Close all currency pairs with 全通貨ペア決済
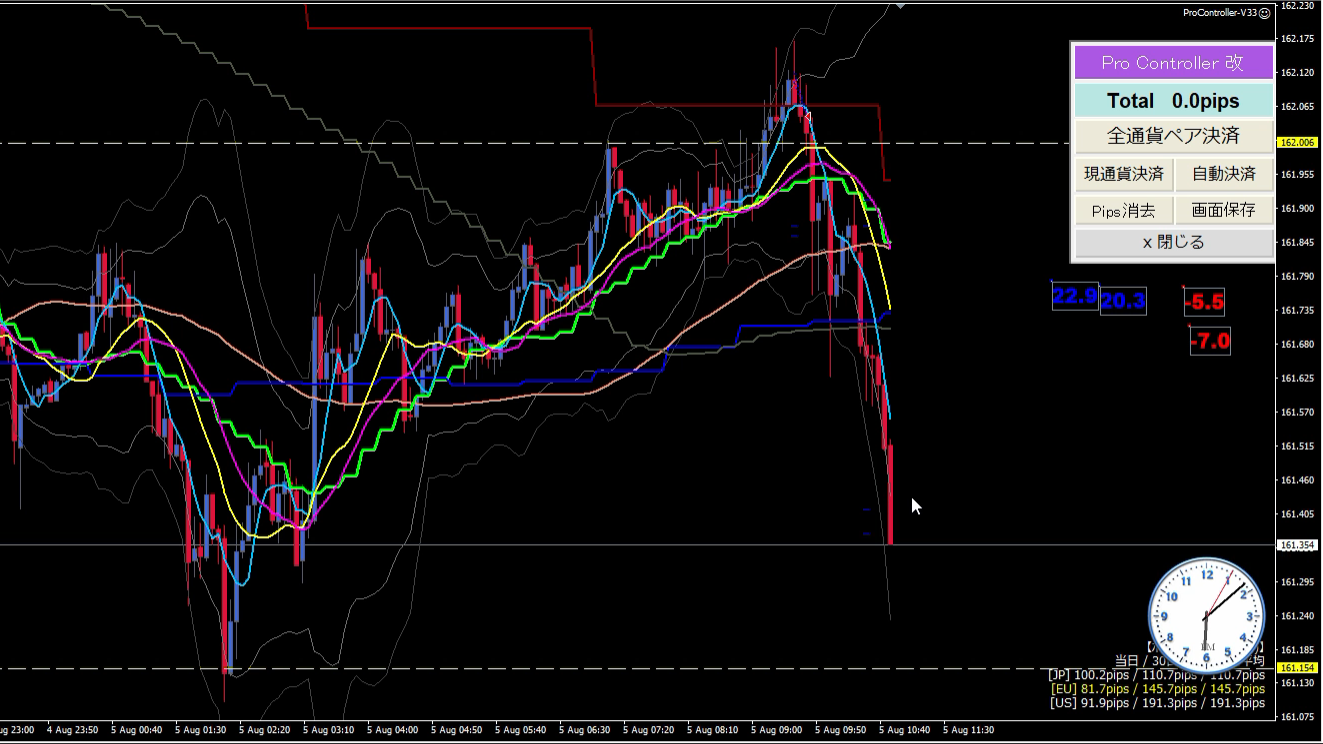 coord(1173,136)
